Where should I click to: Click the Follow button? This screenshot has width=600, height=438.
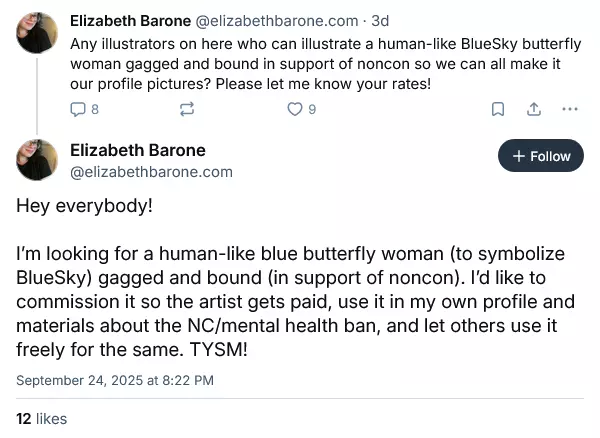coord(541,156)
